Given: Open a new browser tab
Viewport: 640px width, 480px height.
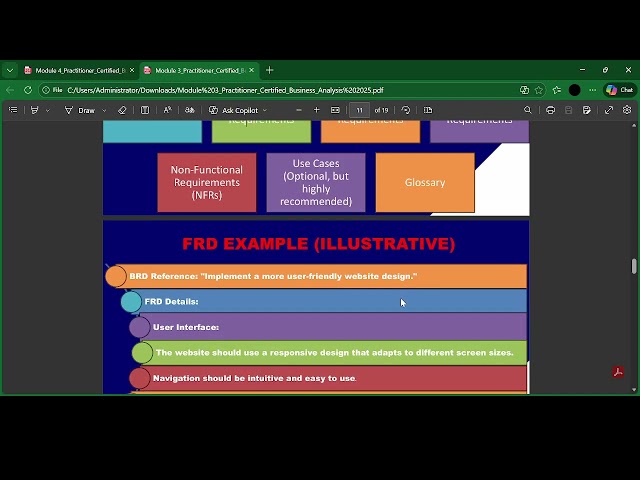Looking at the screenshot, I should pos(269,70).
